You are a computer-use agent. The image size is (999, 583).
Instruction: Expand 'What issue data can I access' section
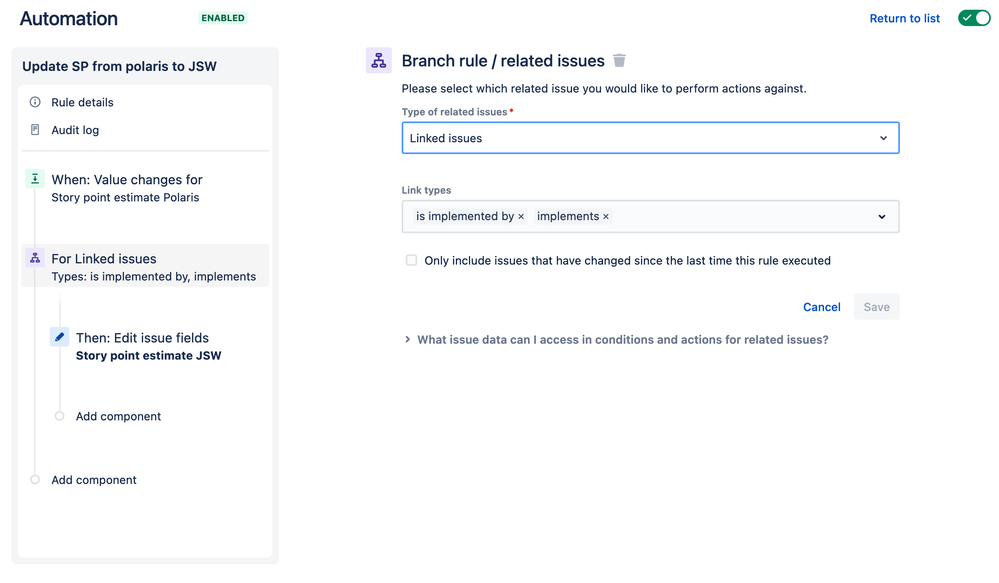407,340
